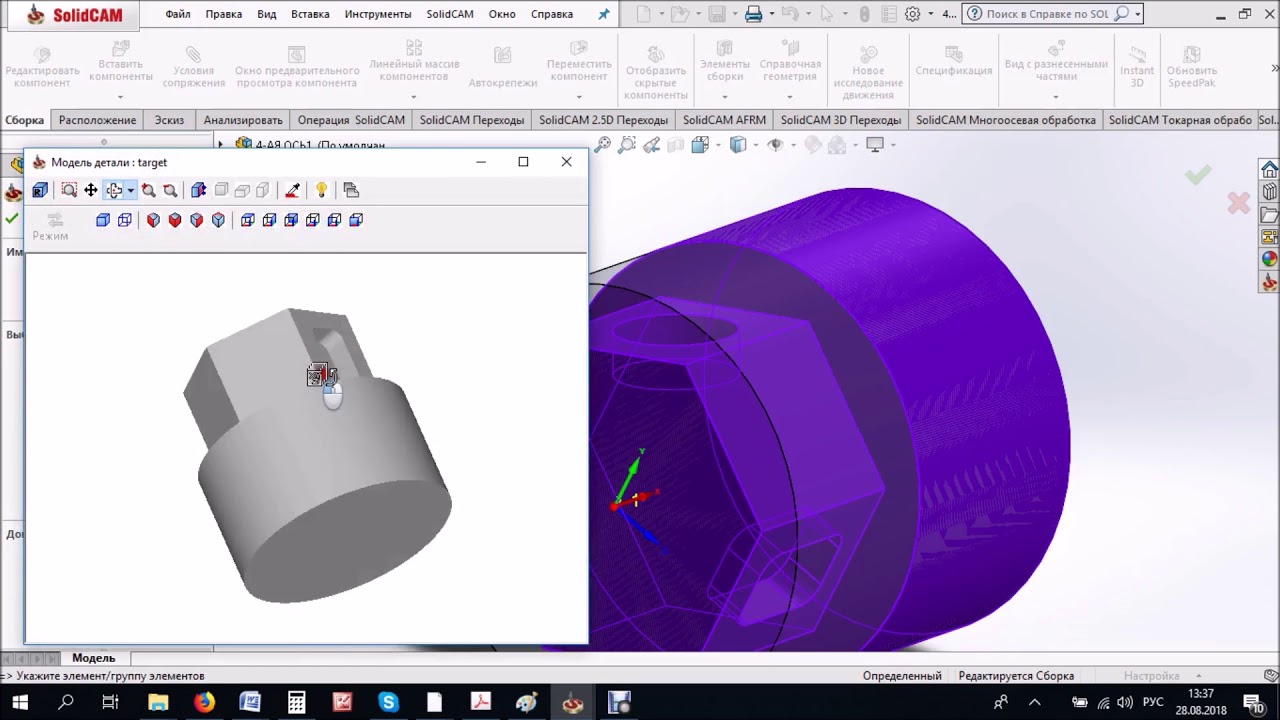Open the Appearances color ball in right pane
This screenshot has width=1280, height=720.
coord(1269,259)
